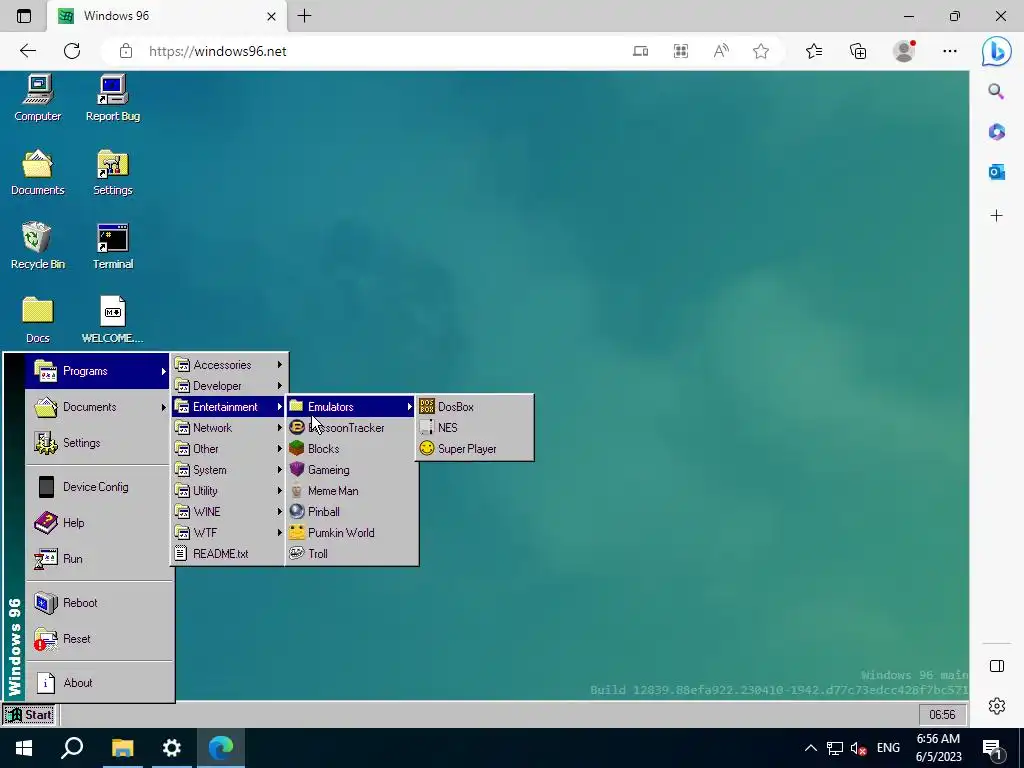The width and height of the screenshot is (1024, 768).
Task: Open the Computer desktop icon
Action: pyautogui.click(x=37, y=98)
